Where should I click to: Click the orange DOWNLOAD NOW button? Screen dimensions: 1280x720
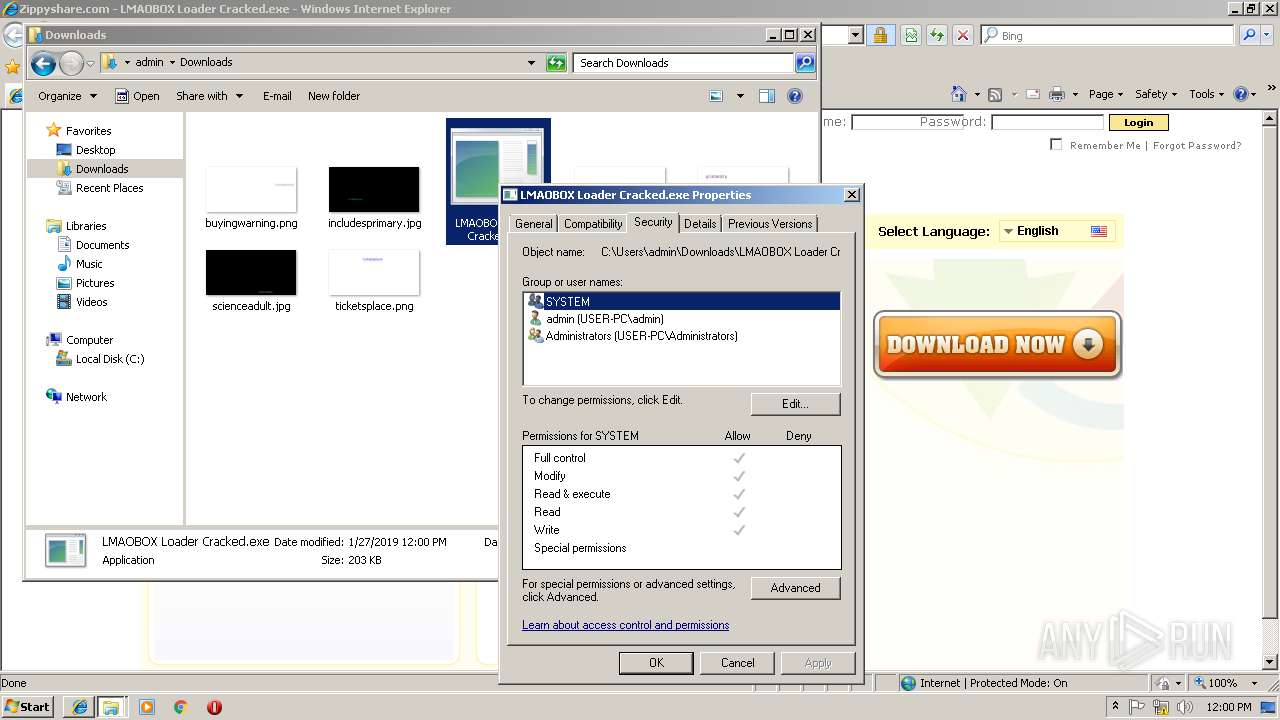click(x=997, y=345)
